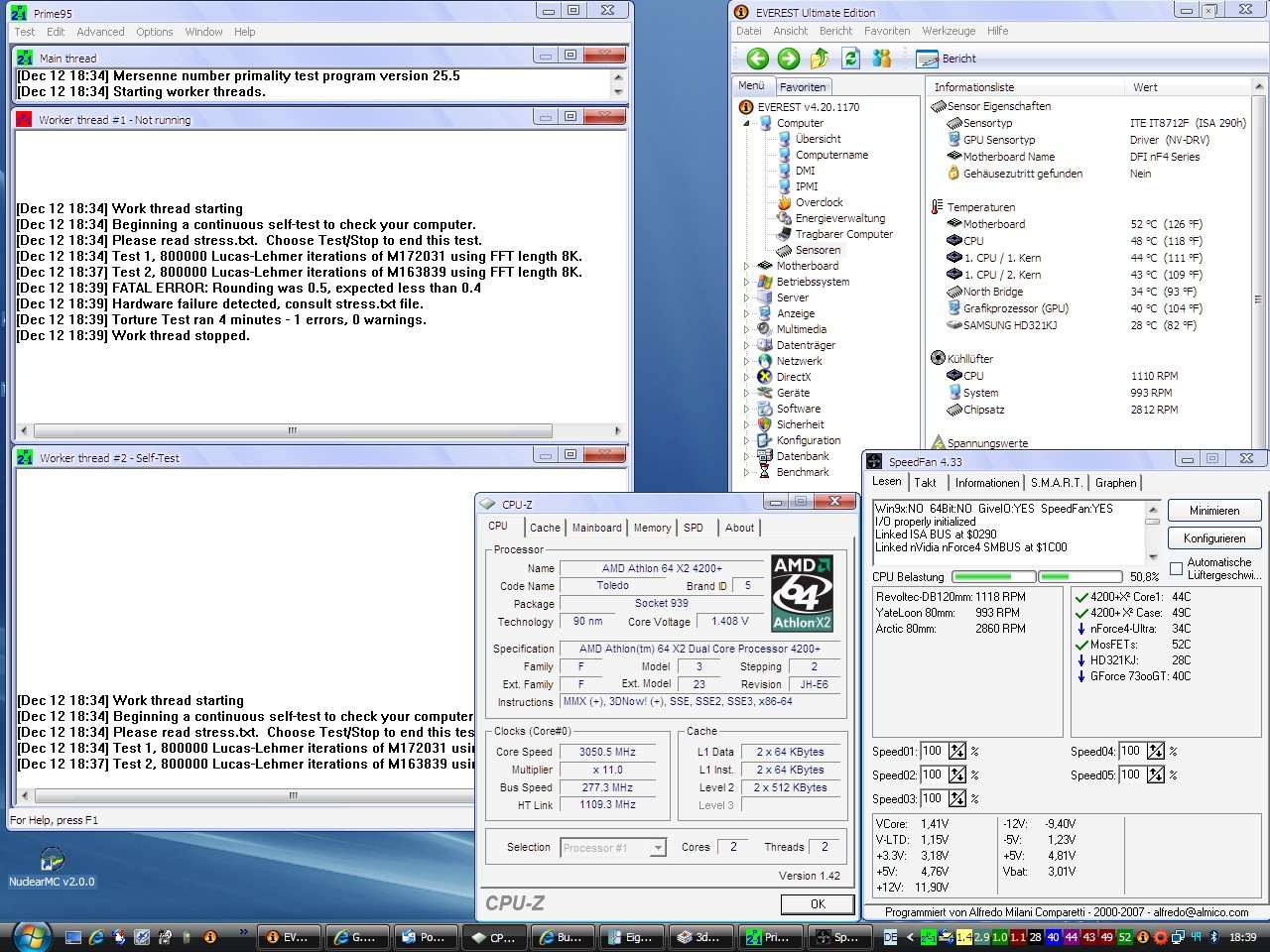Screen dimensions: 1270x952
Task: Click the Minimieren button in SpeedFan
Action: pyautogui.click(x=1213, y=511)
